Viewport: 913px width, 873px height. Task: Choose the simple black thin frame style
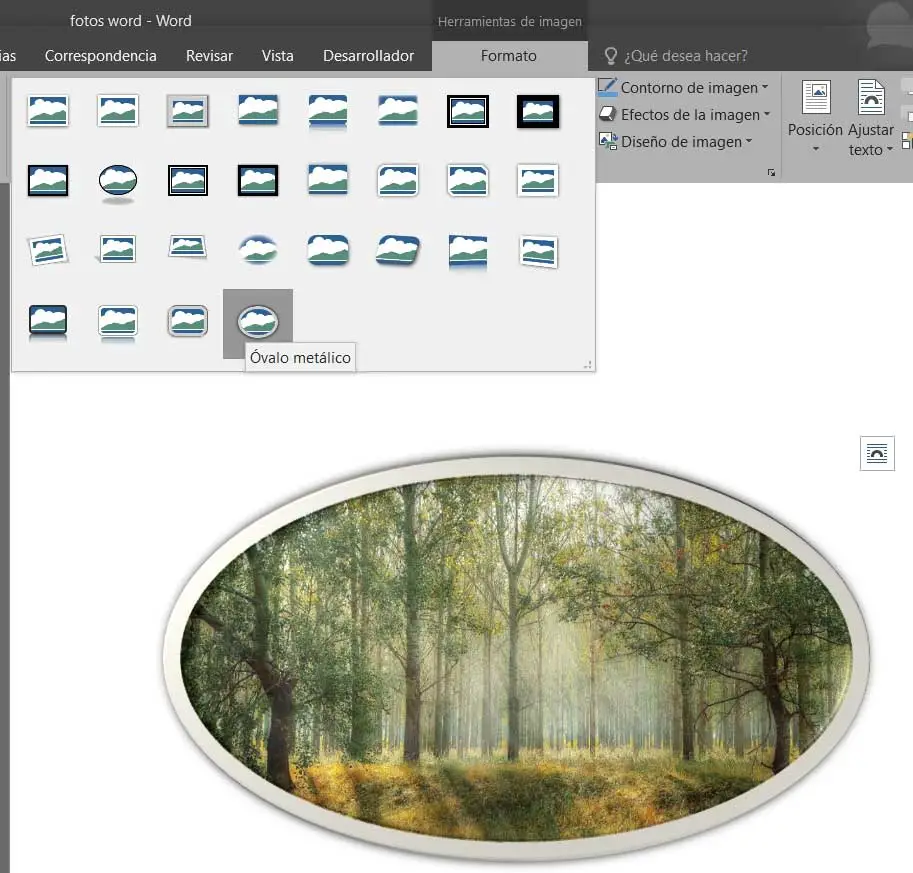(x=48, y=181)
